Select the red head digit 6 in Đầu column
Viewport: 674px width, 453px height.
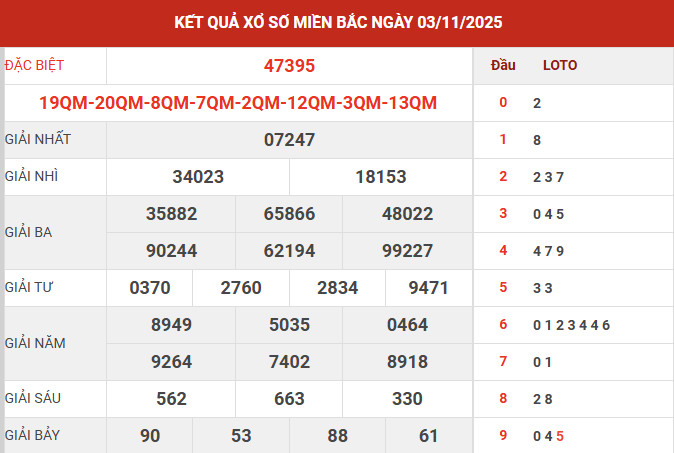tap(503, 325)
